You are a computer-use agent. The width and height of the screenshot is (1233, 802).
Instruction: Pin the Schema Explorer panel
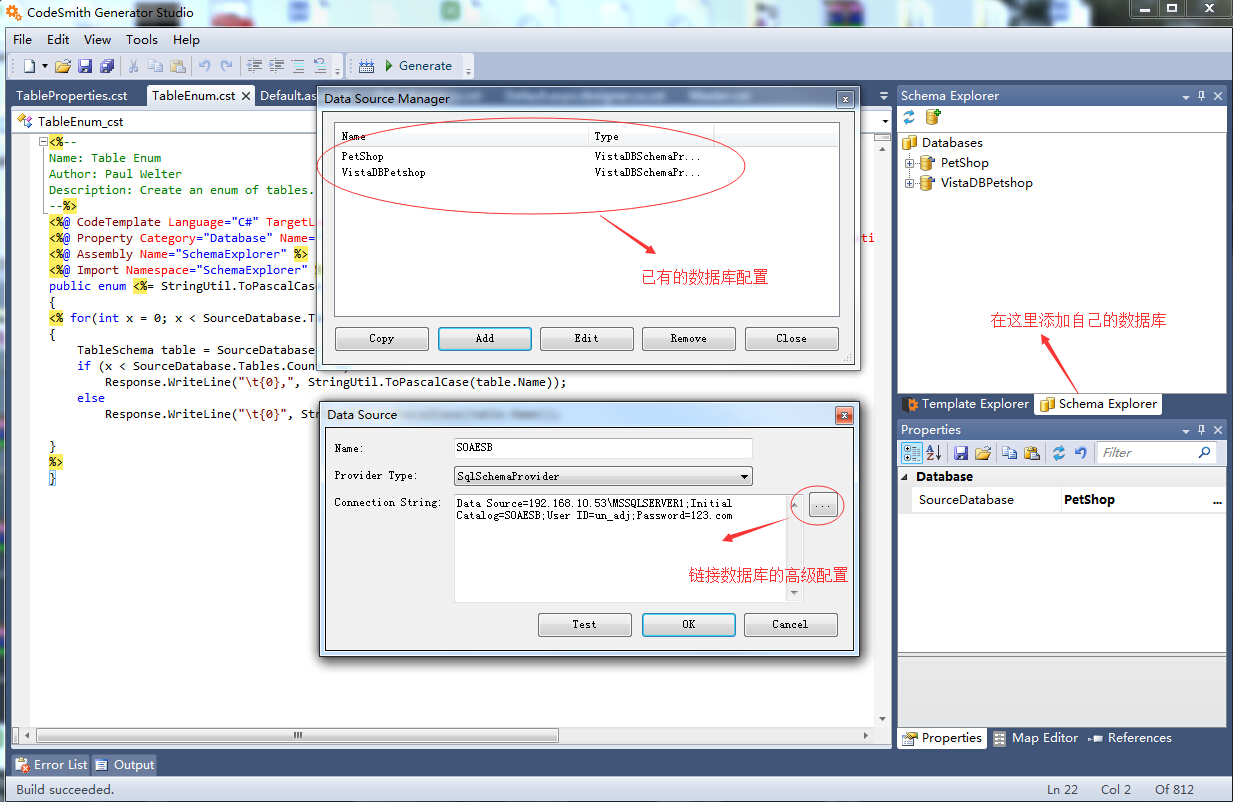point(1202,96)
